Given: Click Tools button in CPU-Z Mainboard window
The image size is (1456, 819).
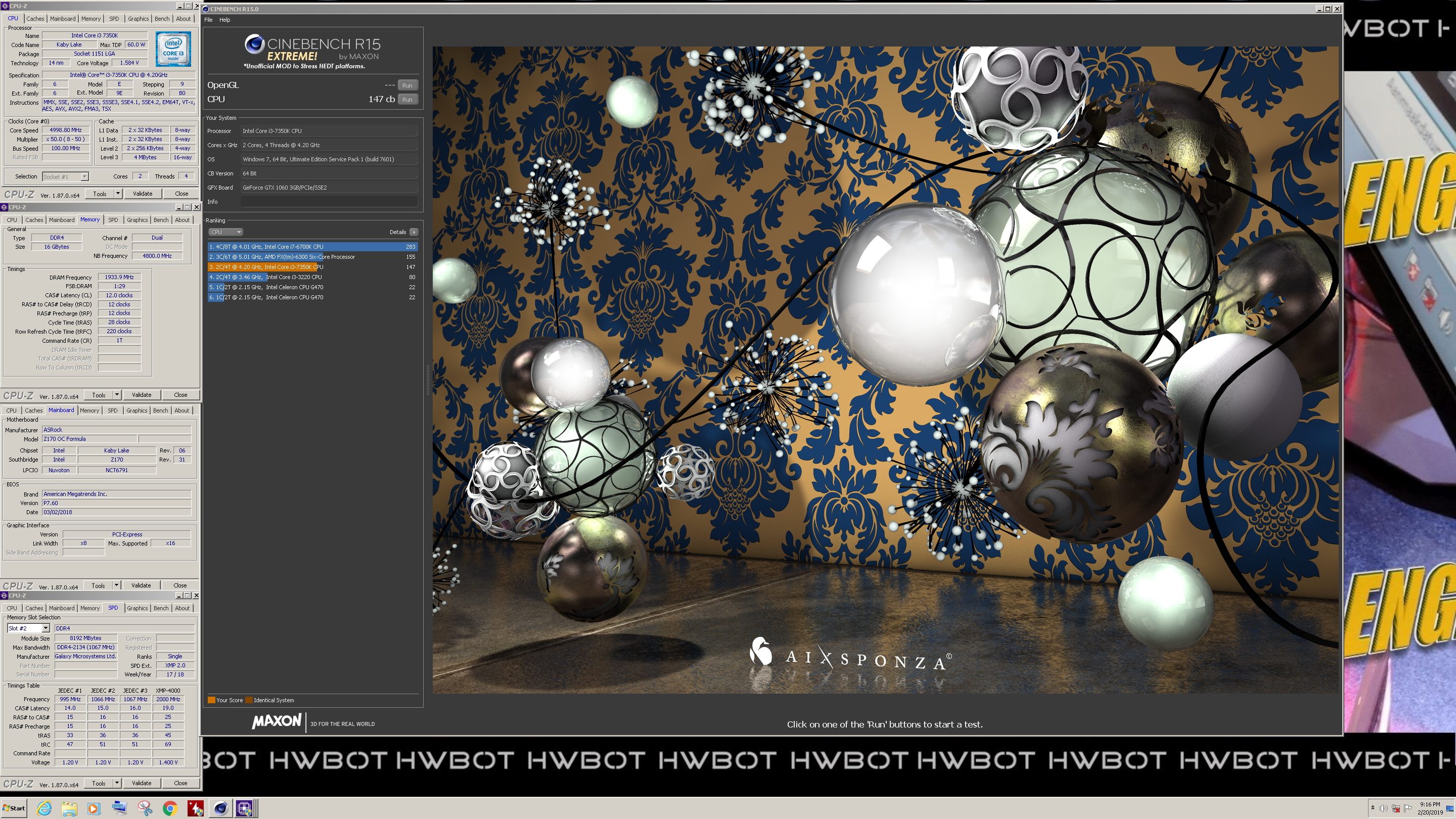Looking at the screenshot, I should click(99, 585).
